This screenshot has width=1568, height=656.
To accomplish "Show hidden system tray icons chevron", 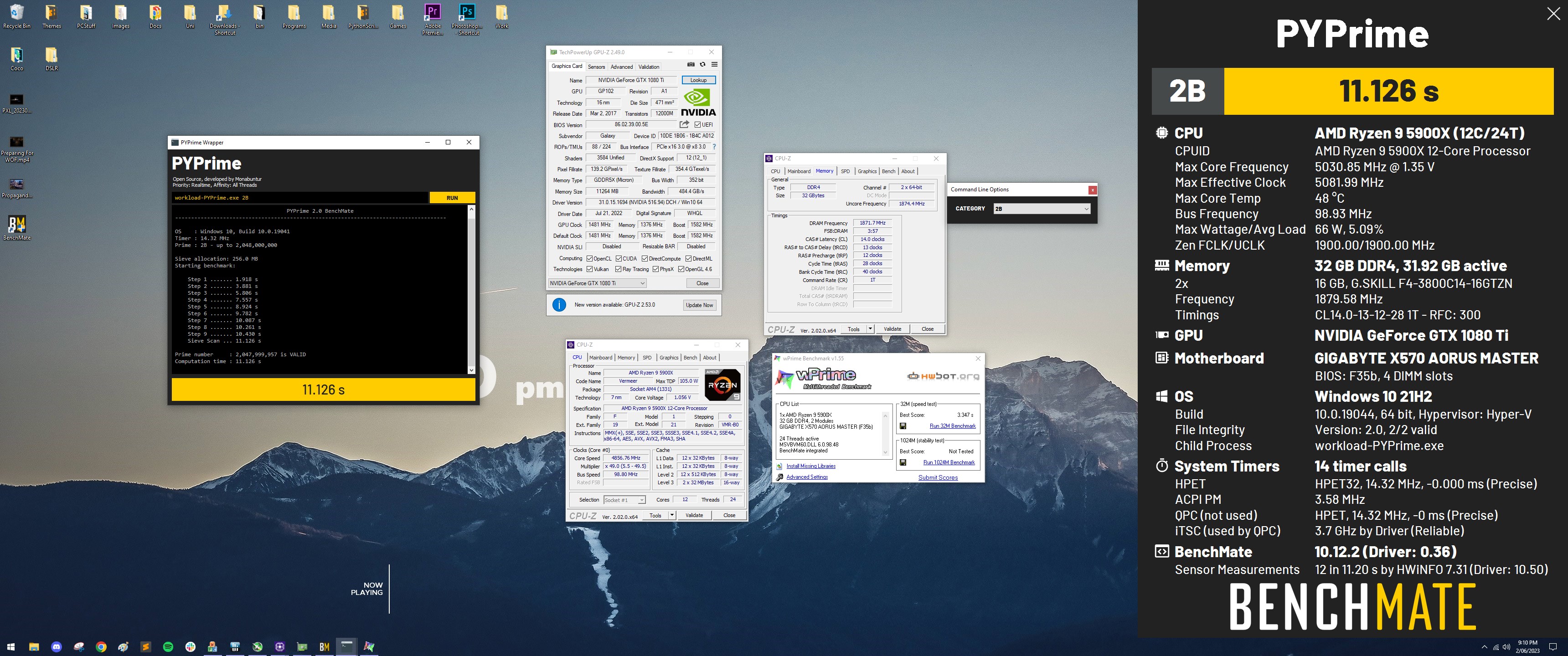I will coord(1485,647).
